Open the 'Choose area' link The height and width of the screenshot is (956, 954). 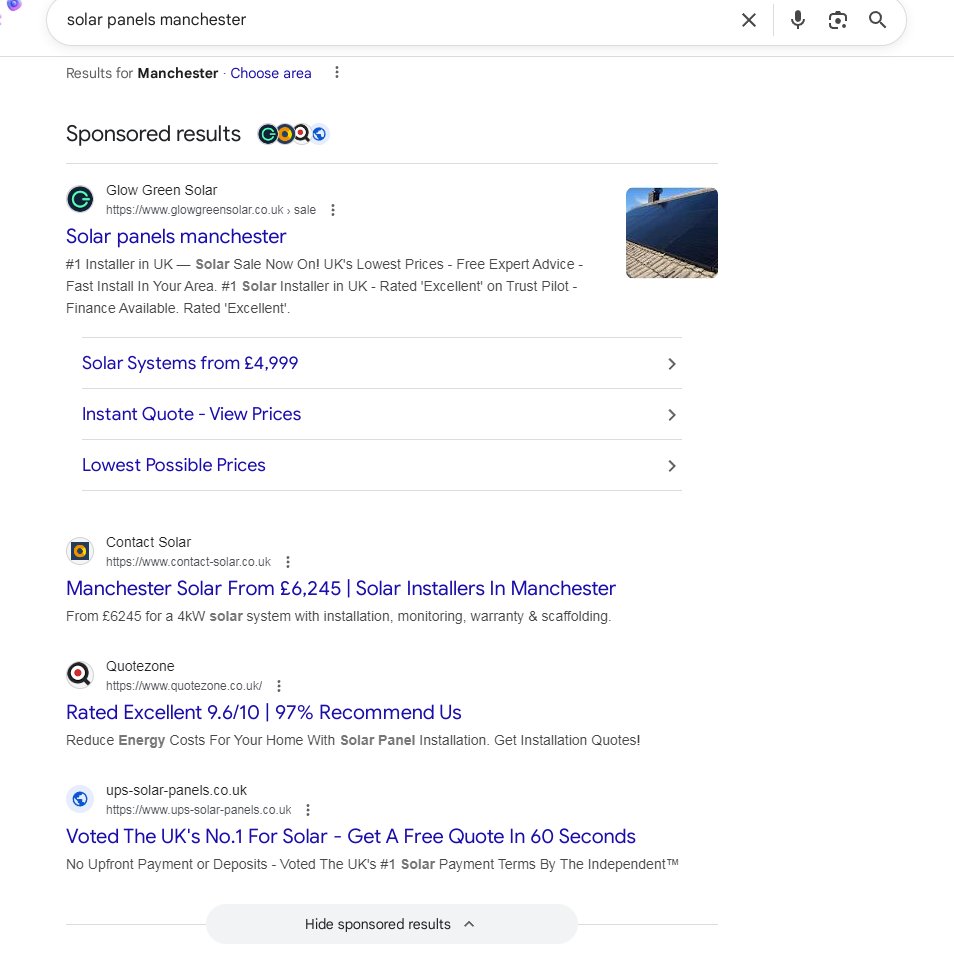pyautogui.click(x=271, y=72)
